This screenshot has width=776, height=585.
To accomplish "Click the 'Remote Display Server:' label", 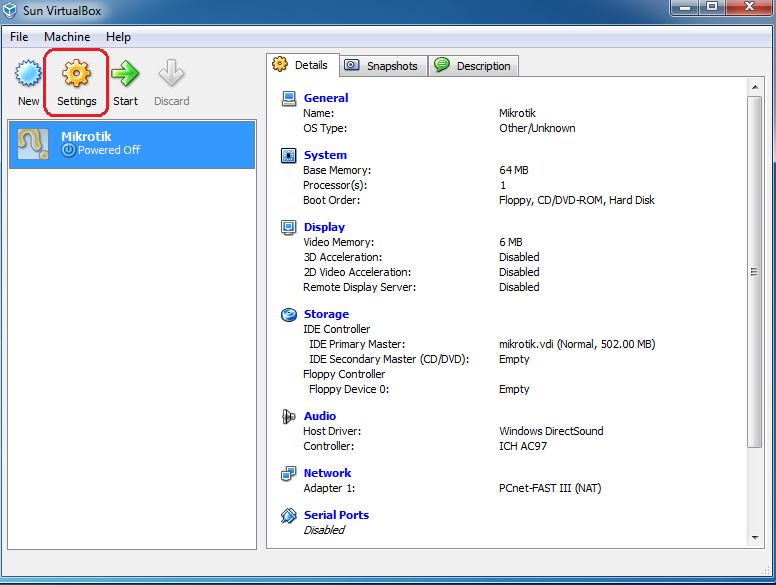I will coord(359,287).
